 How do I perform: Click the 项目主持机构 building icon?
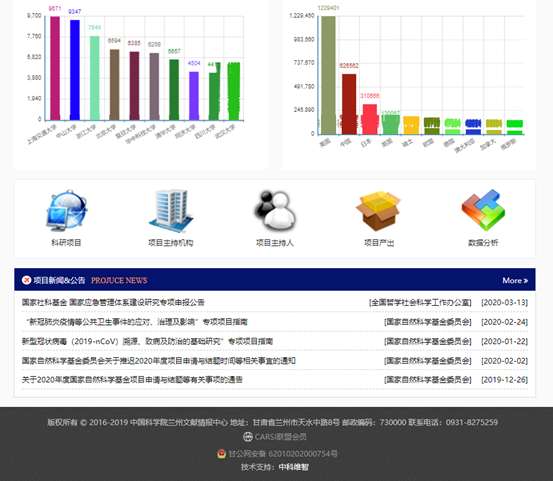point(171,211)
